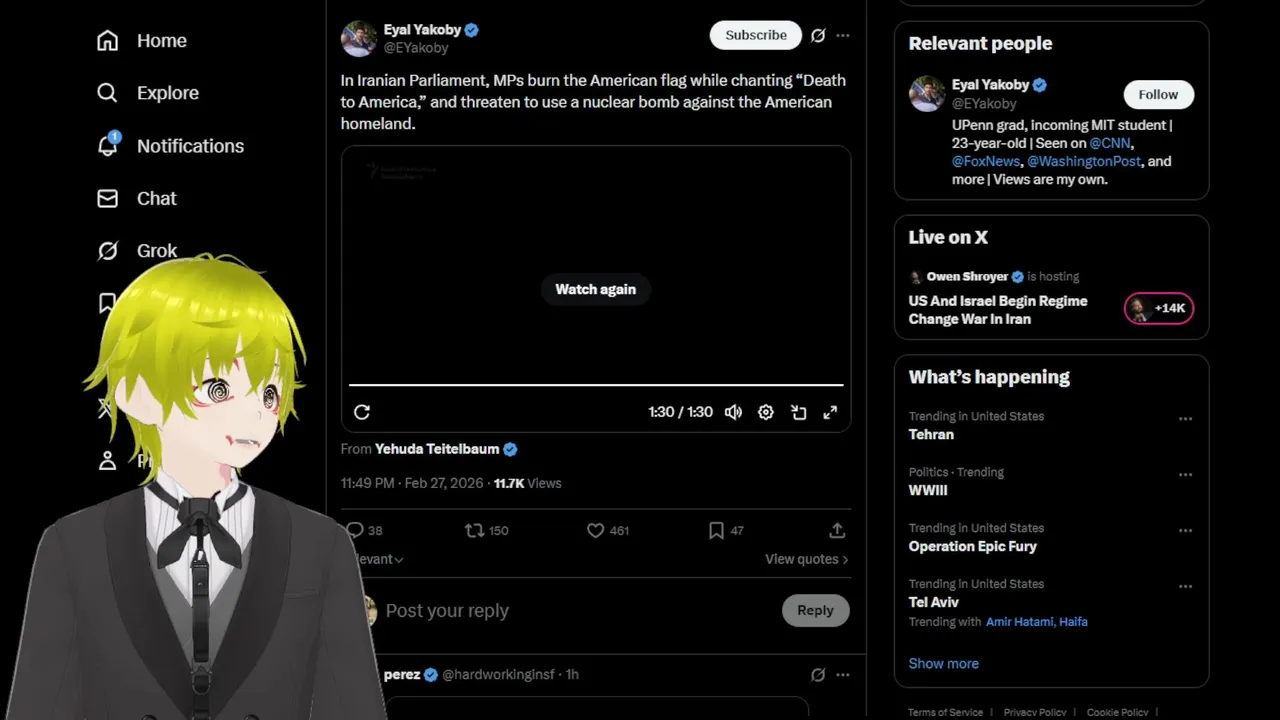This screenshot has height=720, width=1280.
Task: Mute the video with speaker icon
Action: [x=733, y=412]
